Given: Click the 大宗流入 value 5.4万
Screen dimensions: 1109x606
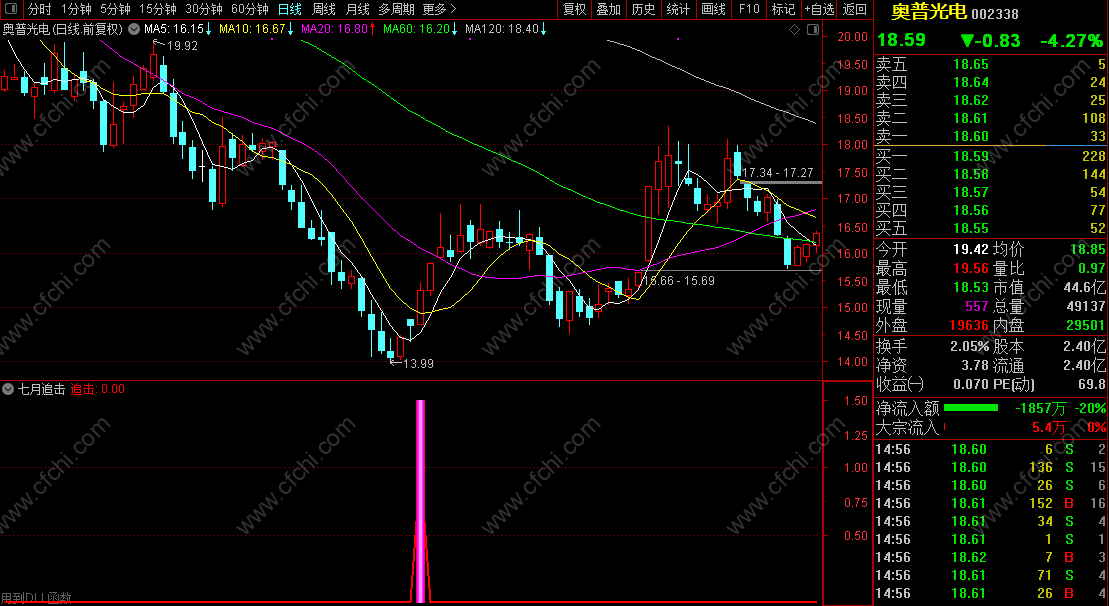Looking at the screenshot, I should point(1049,427).
